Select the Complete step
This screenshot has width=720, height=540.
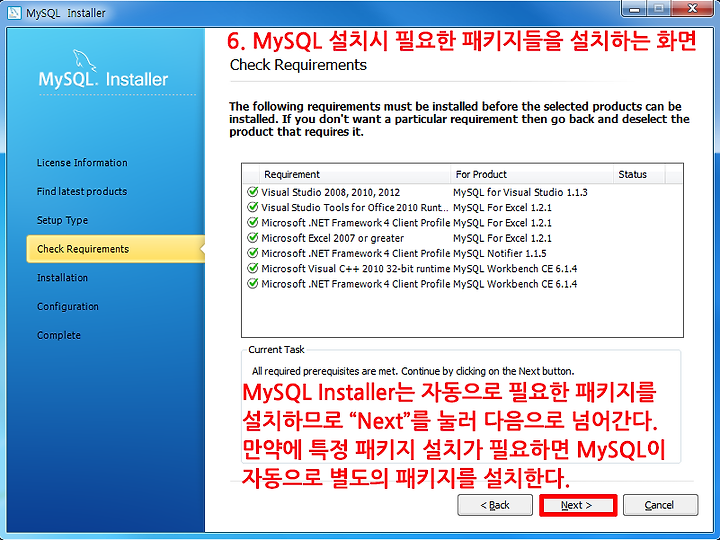[x=59, y=335]
